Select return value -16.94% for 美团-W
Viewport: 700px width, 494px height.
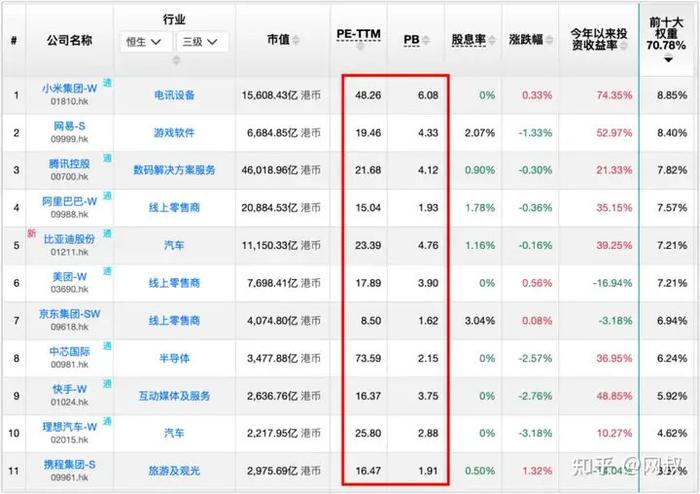[x=612, y=283]
